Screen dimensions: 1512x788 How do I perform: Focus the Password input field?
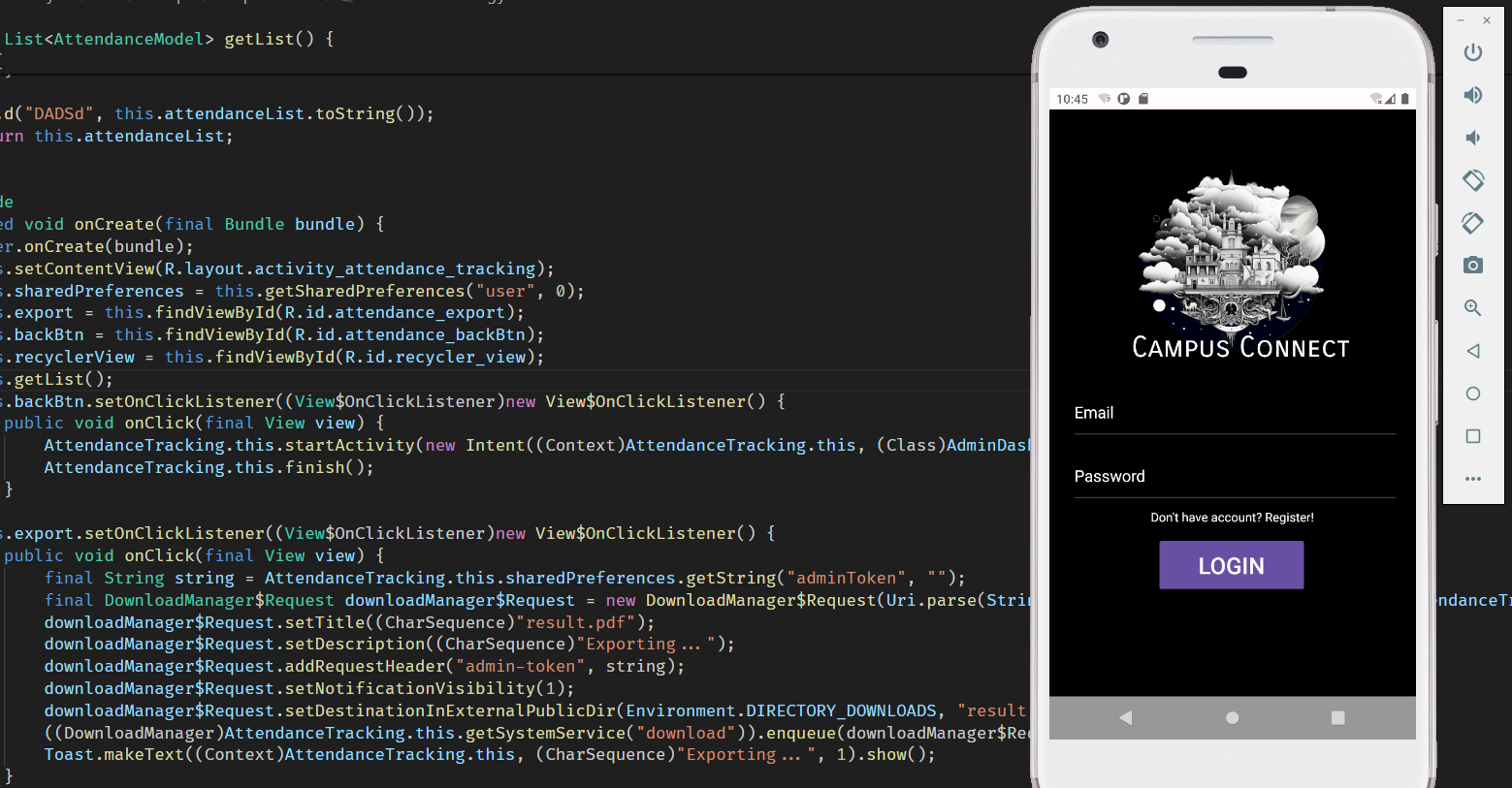pyautogui.click(x=1234, y=477)
